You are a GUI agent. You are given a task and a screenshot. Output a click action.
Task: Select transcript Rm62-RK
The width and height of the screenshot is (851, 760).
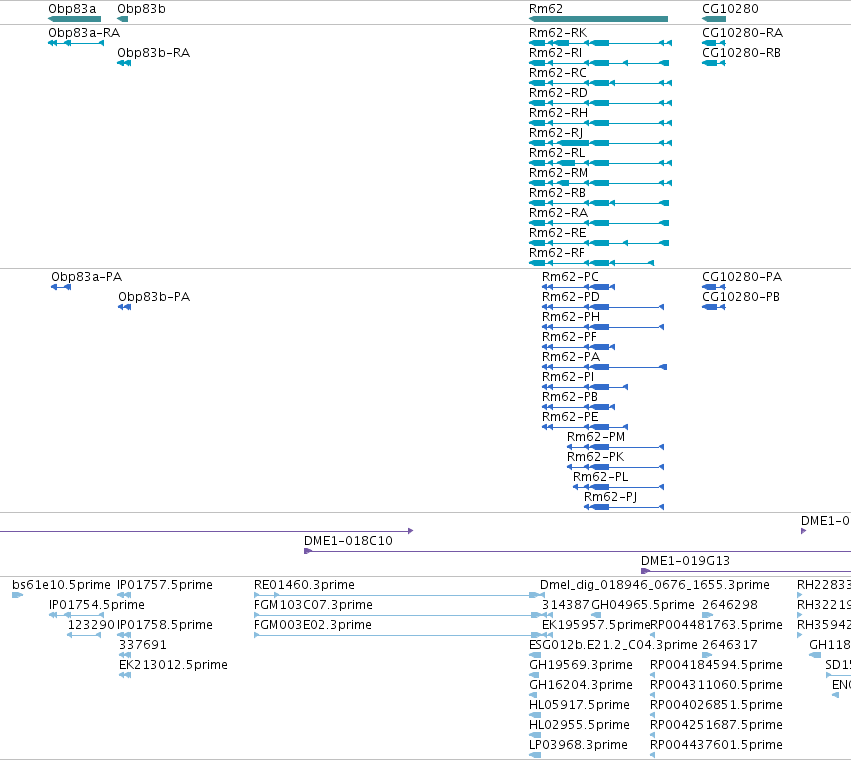[x=600, y=43]
